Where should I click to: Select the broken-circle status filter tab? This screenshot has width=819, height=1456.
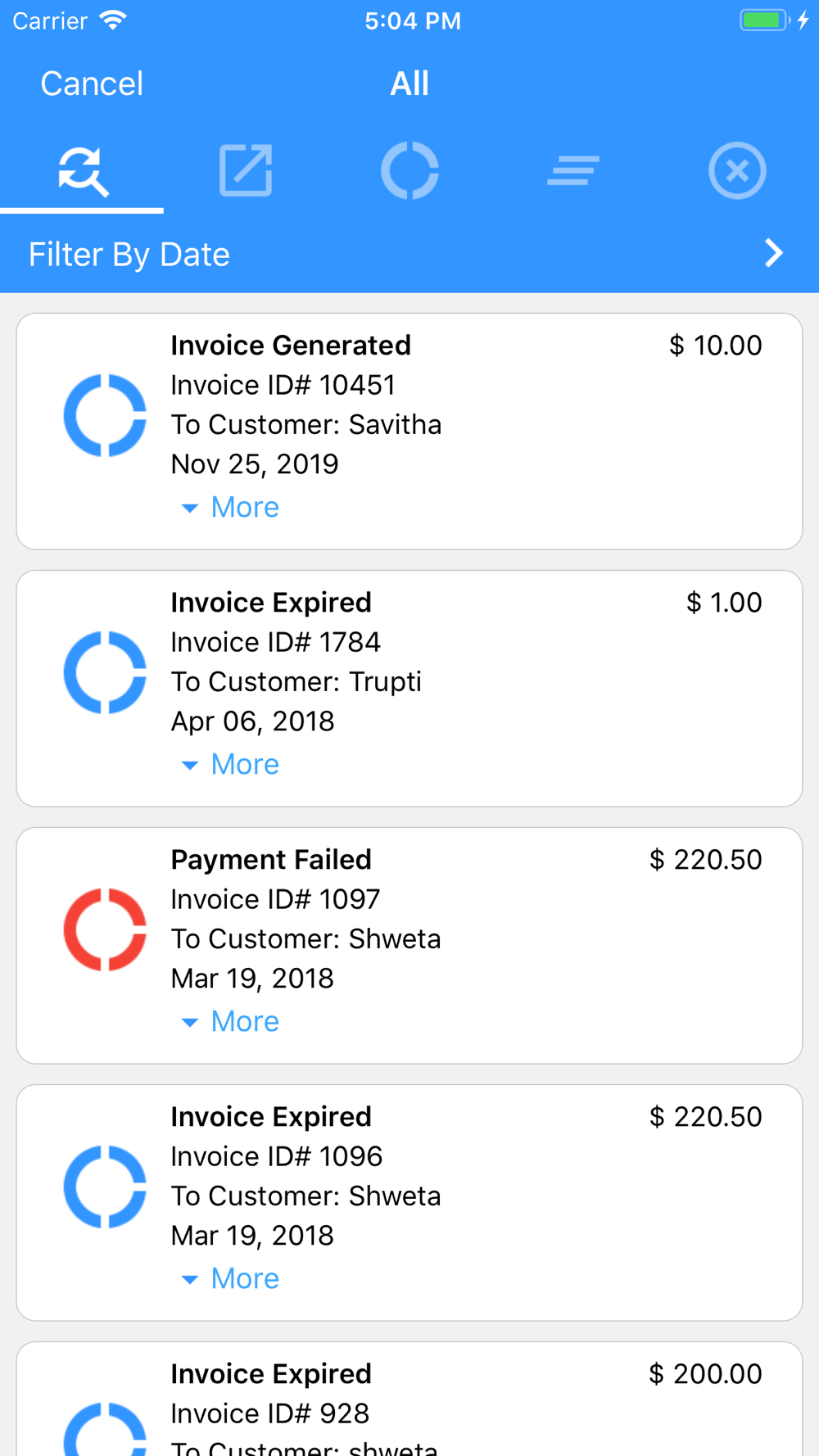tap(409, 171)
